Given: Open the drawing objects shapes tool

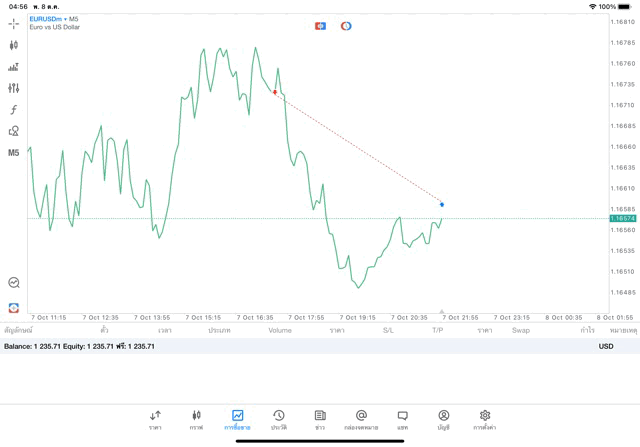Looking at the screenshot, I should [x=13, y=131].
